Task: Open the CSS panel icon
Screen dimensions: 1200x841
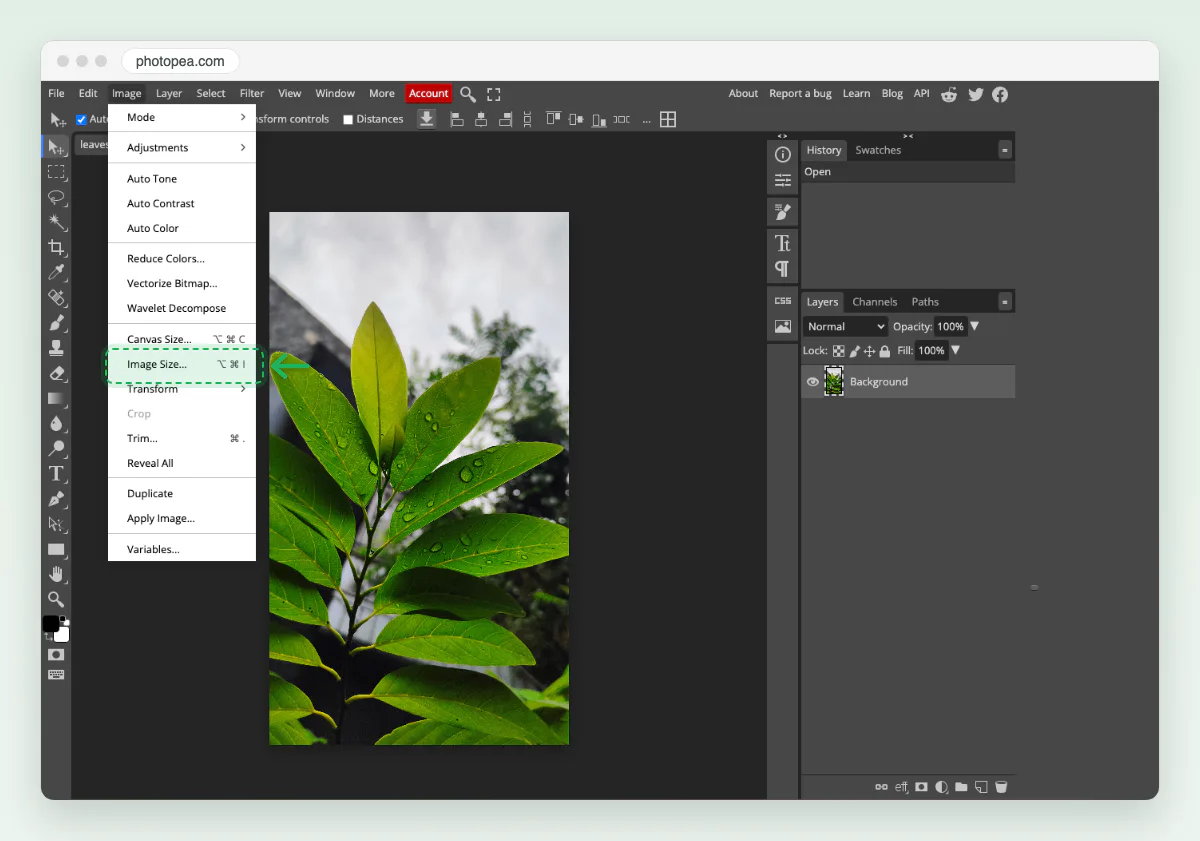Action: [783, 300]
